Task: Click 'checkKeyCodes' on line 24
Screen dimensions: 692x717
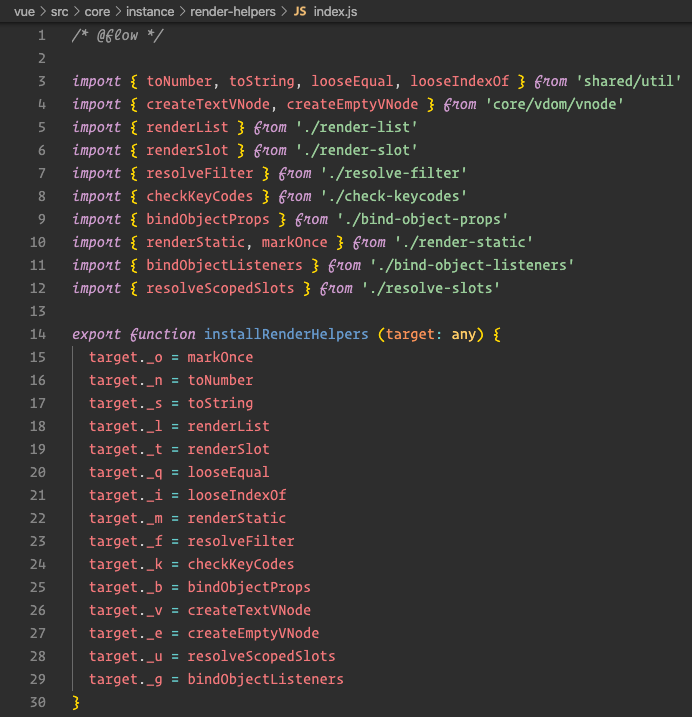Action: (241, 564)
